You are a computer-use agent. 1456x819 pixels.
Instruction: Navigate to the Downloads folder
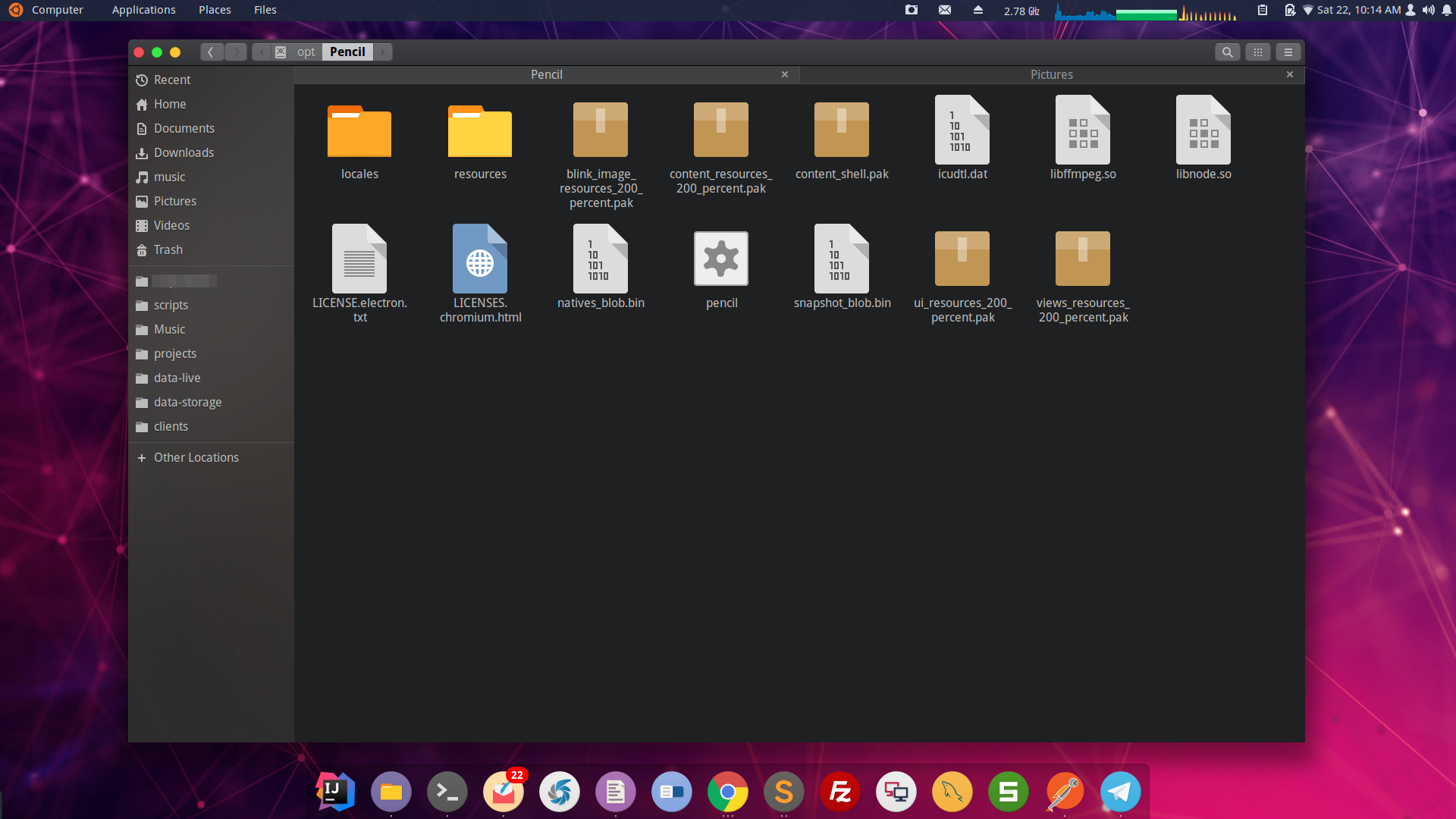point(183,152)
